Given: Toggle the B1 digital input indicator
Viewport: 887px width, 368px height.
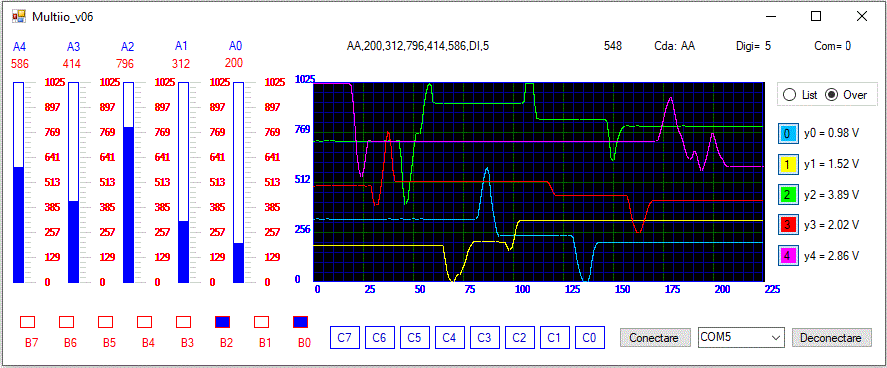Looking at the screenshot, I should point(261,322).
